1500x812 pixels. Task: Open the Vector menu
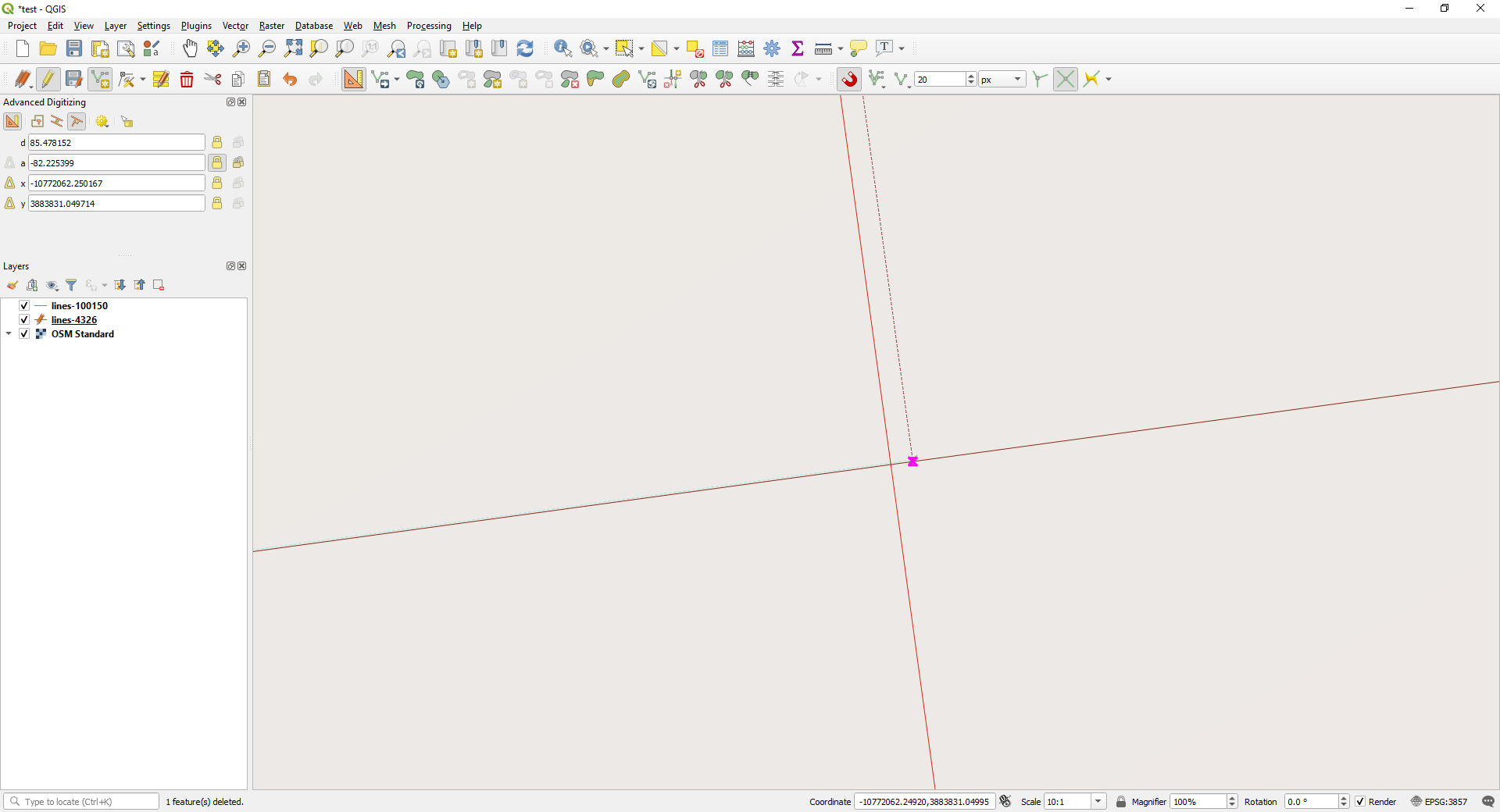pyautogui.click(x=235, y=26)
